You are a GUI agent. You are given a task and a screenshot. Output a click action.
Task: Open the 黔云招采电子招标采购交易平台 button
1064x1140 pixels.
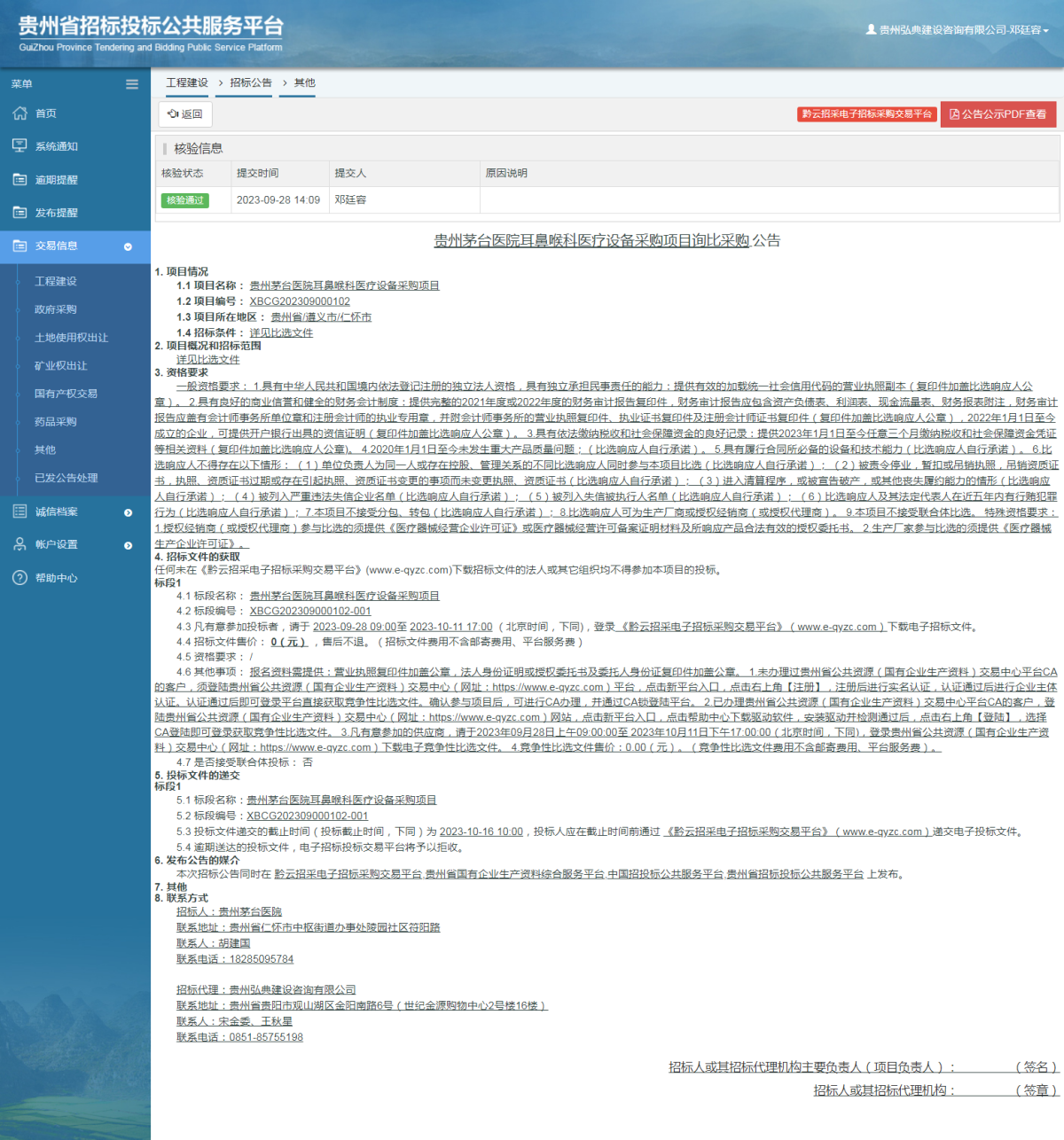point(866,113)
